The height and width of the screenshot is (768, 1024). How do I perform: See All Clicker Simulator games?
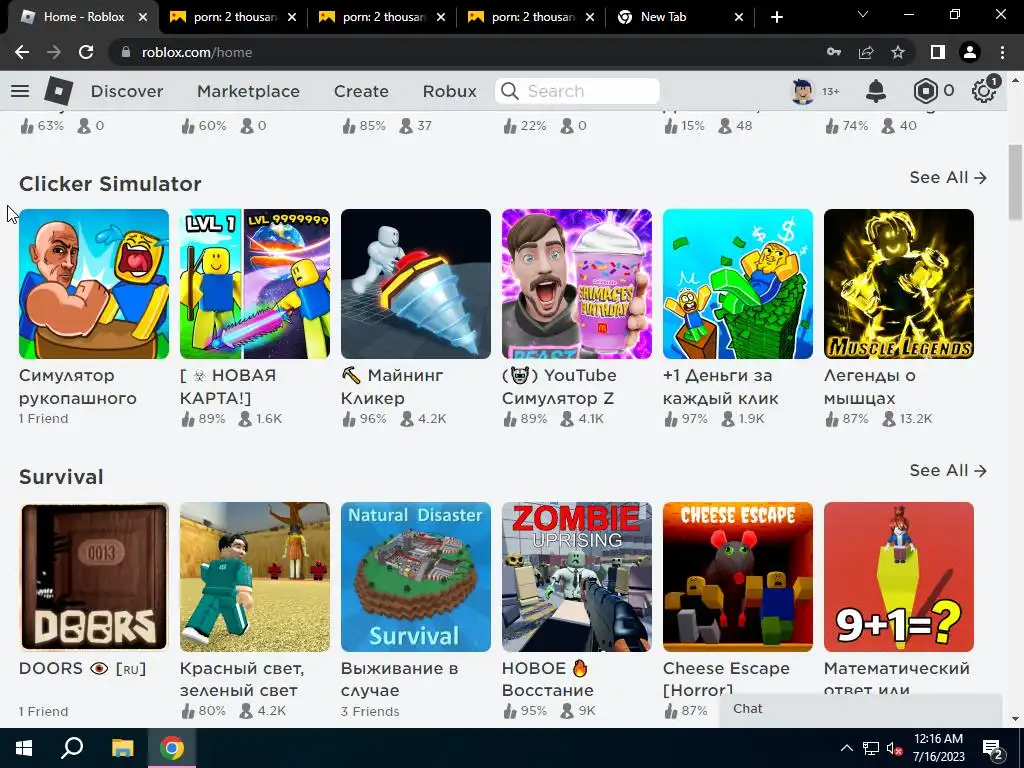click(948, 178)
